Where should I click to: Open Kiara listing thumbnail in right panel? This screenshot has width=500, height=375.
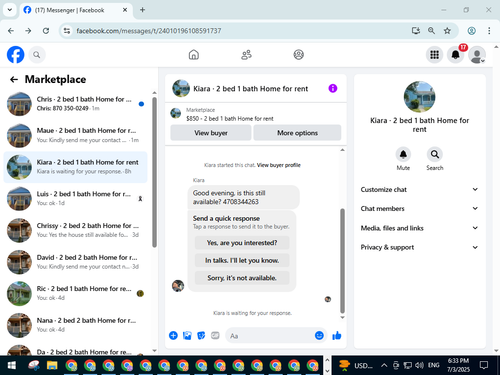point(419,97)
